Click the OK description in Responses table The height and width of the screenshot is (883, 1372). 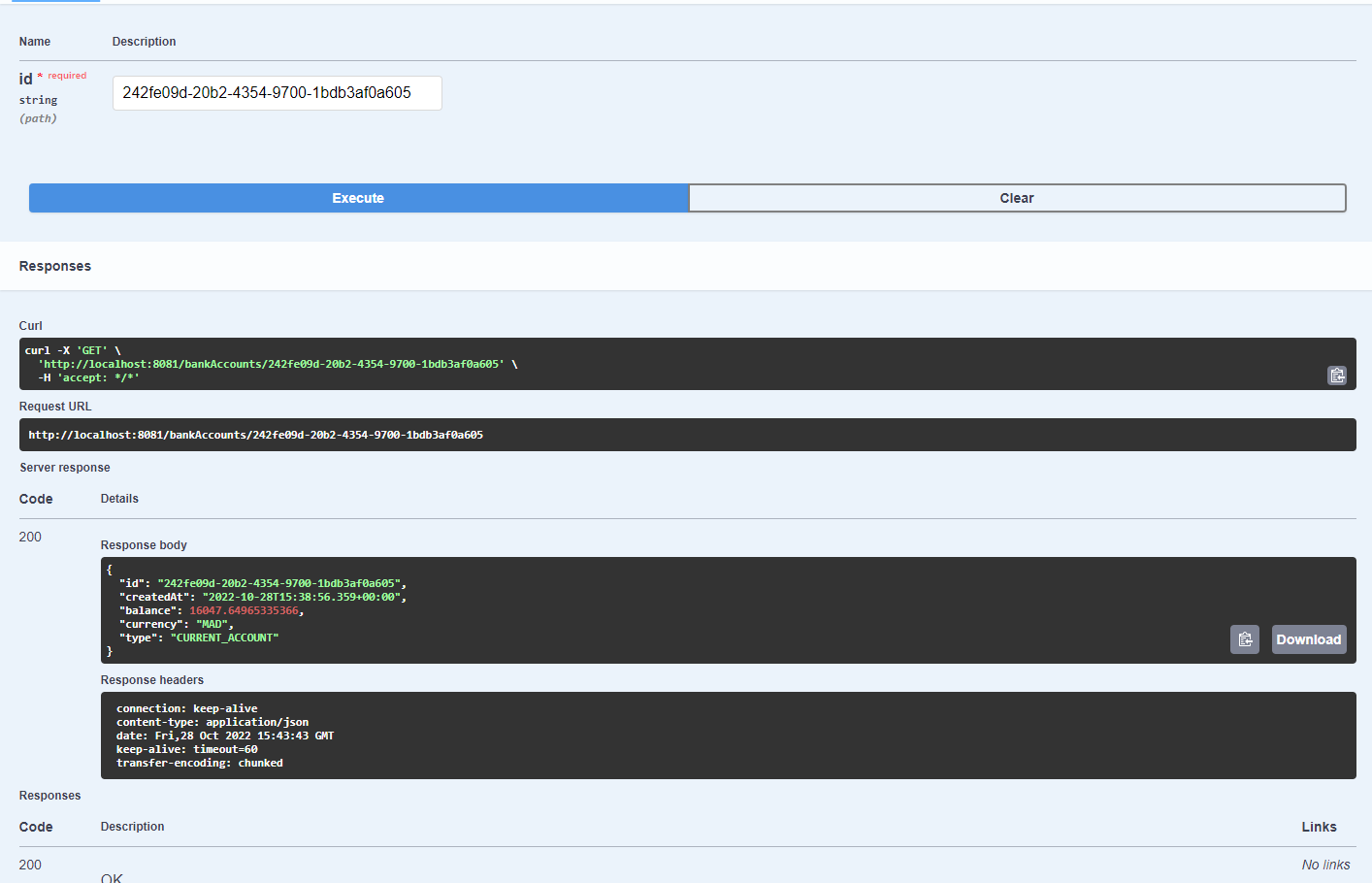click(112, 876)
